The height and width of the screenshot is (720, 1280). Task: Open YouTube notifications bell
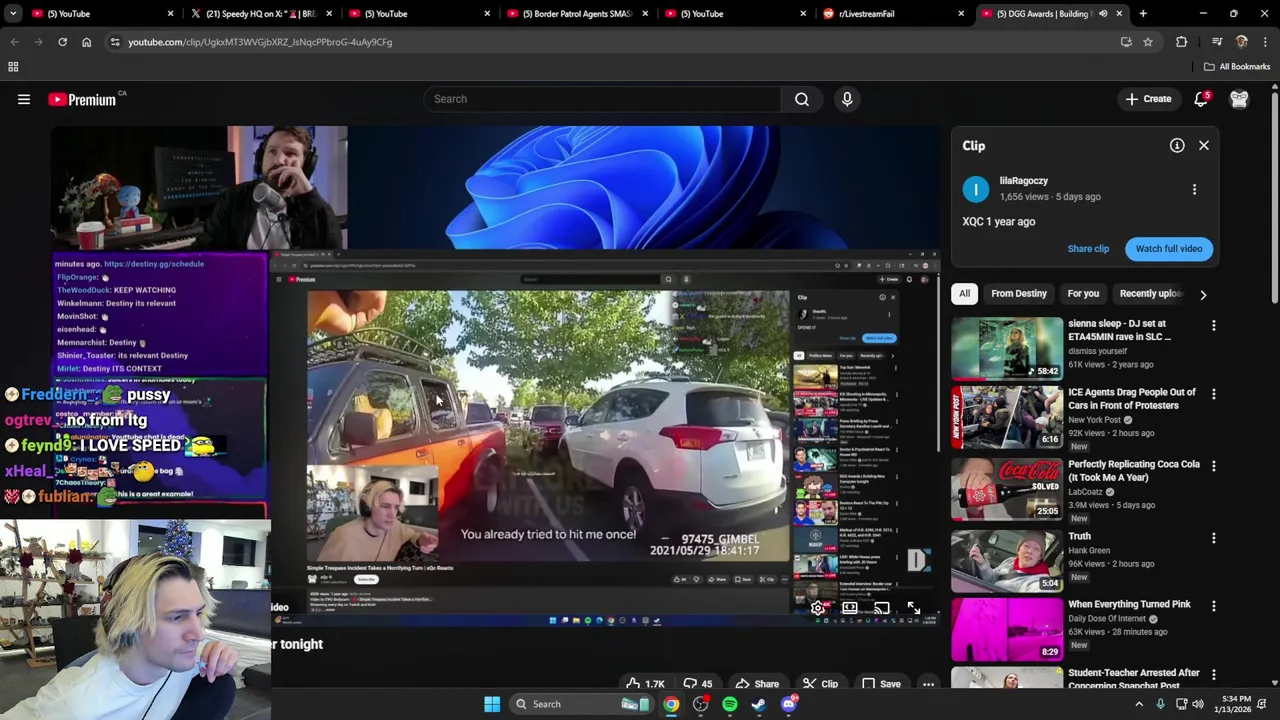(1201, 99)
